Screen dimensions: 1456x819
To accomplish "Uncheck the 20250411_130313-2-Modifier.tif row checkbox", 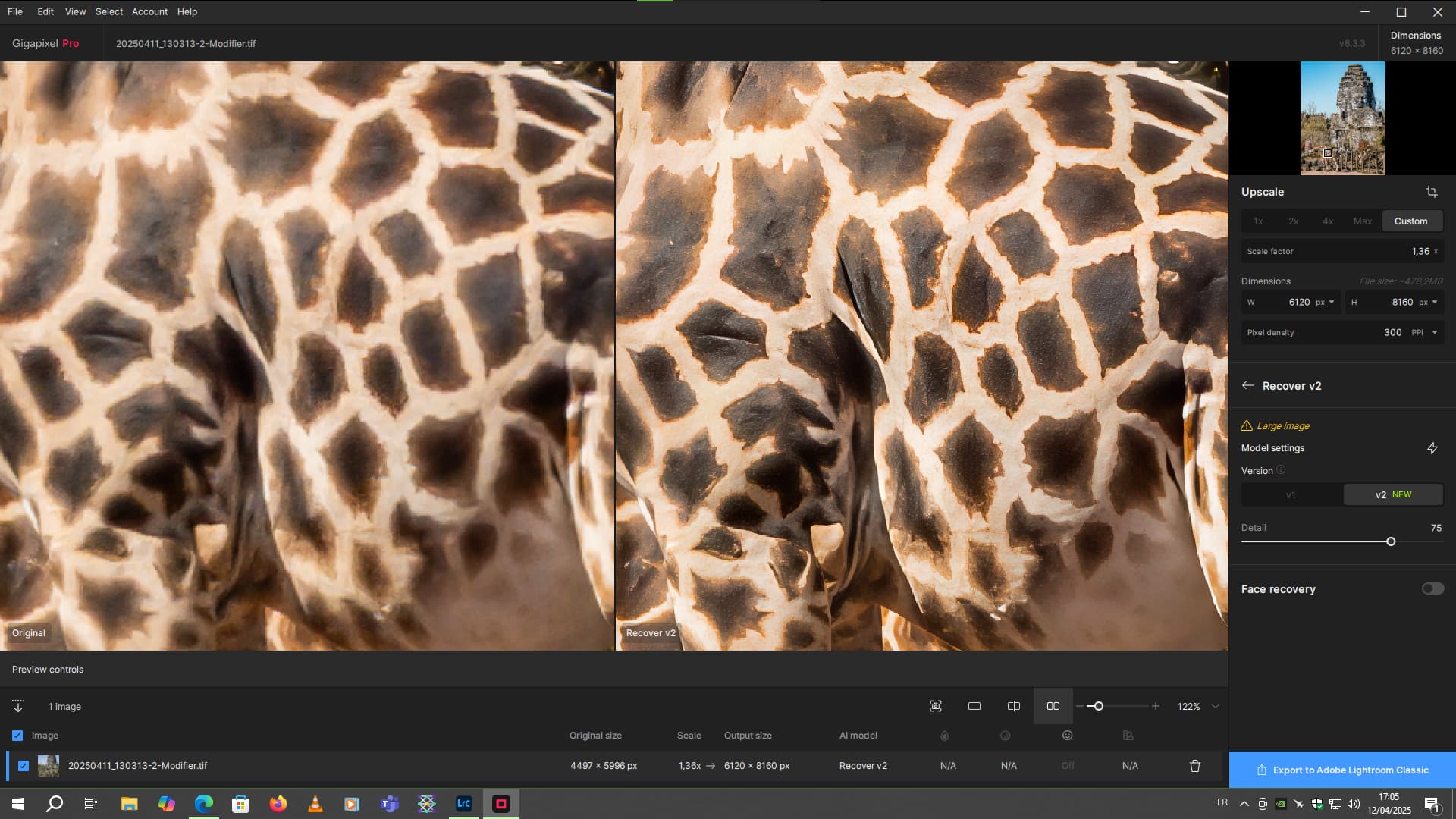I will click(x=24, y=766).
